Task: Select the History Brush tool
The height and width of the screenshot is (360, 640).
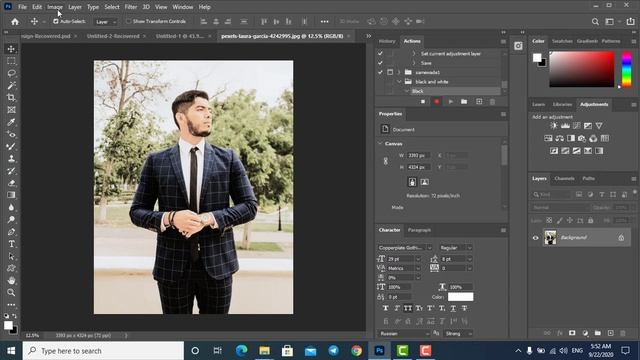Action: point(11,171)
